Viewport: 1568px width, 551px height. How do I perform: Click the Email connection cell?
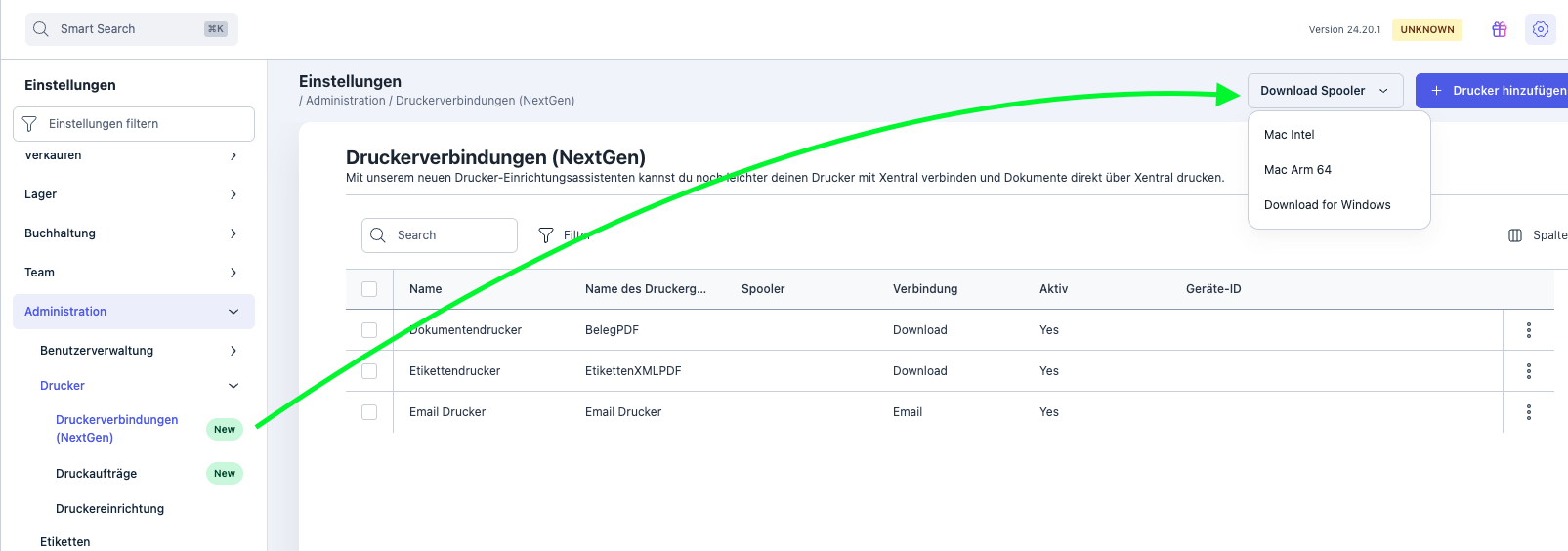[x=908, y=412]
